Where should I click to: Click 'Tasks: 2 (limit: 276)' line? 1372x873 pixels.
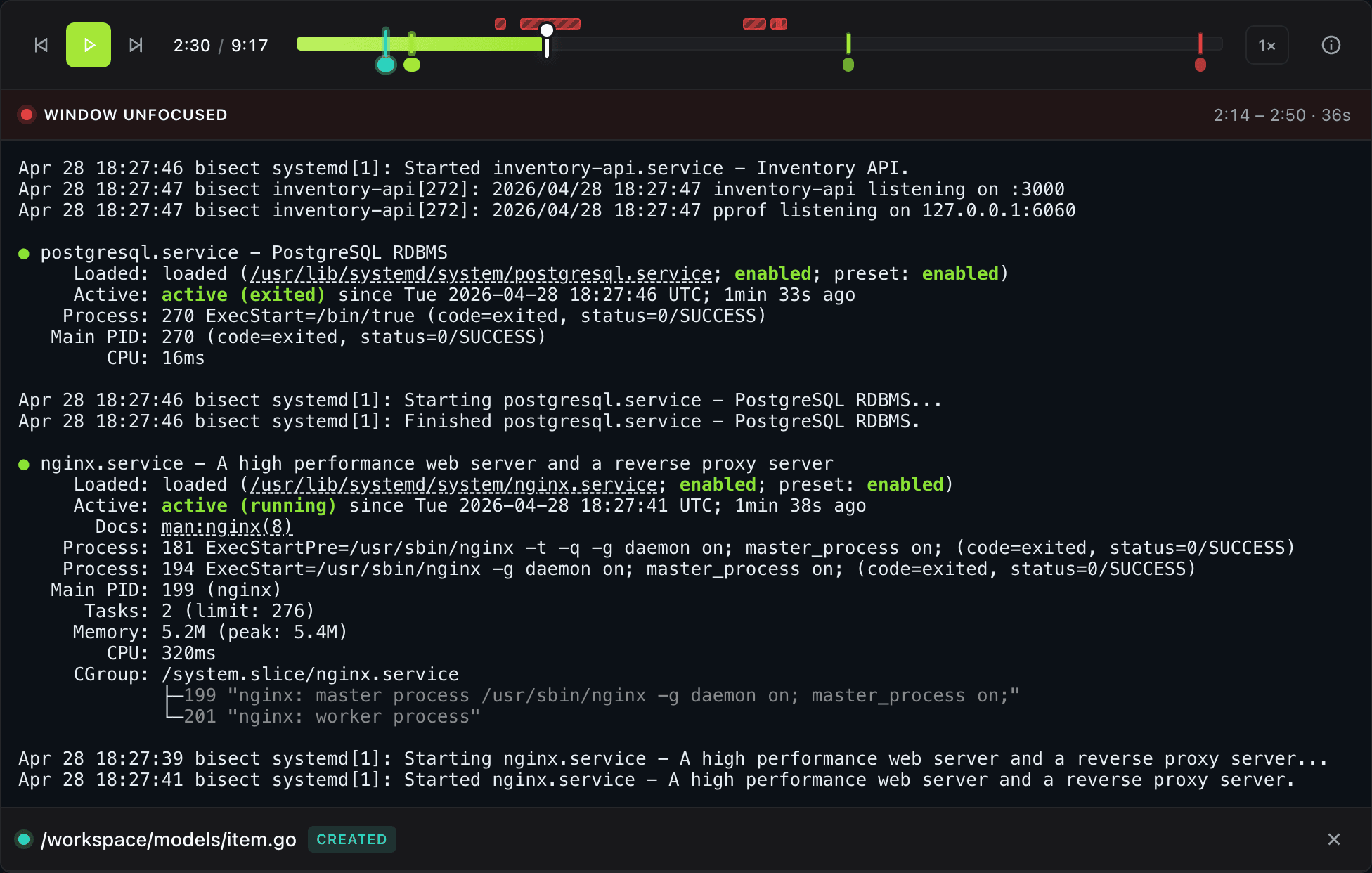tap(200, 611)
